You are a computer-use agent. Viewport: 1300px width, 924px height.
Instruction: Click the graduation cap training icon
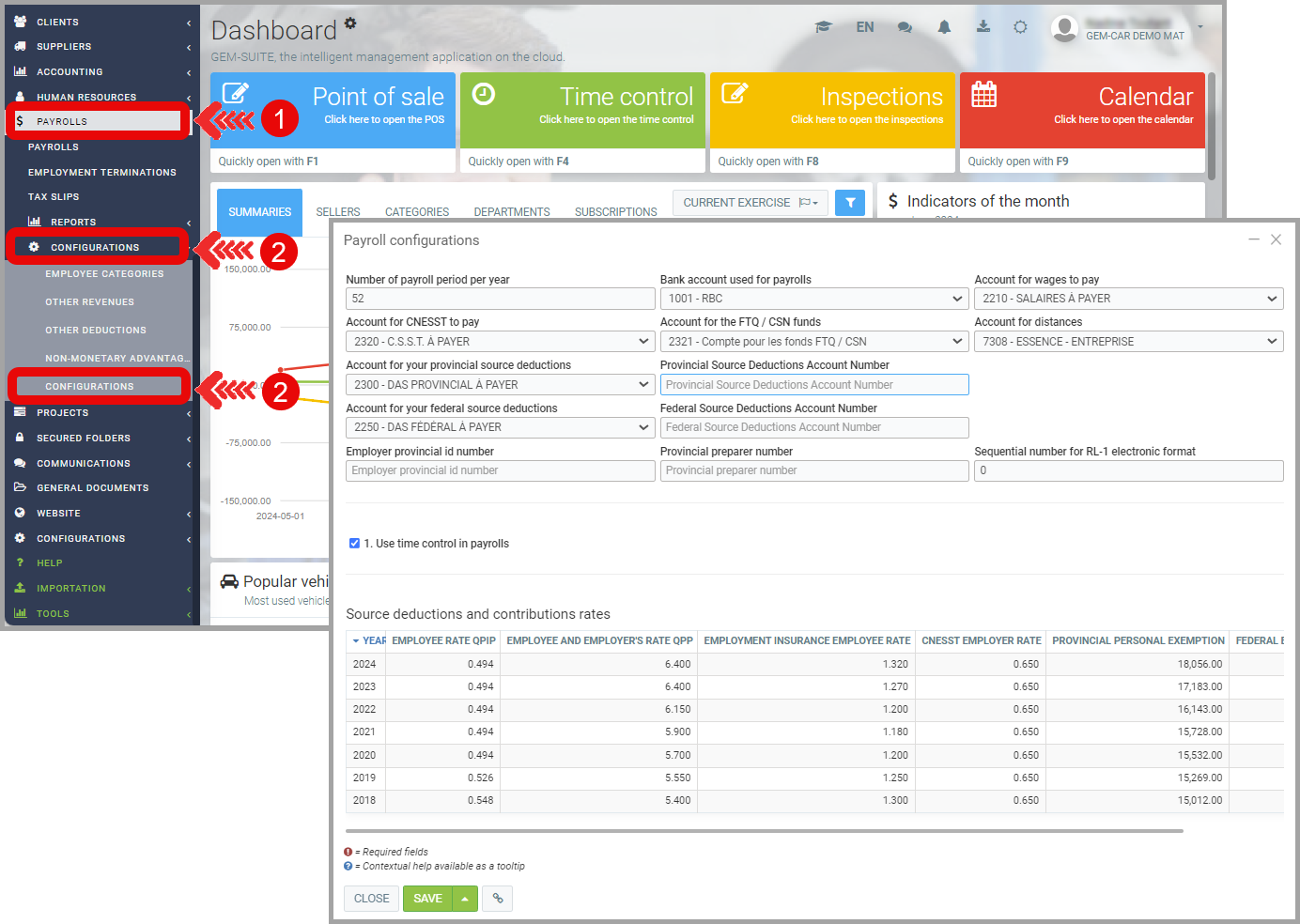pyautogui.click(x=824, y=27)
